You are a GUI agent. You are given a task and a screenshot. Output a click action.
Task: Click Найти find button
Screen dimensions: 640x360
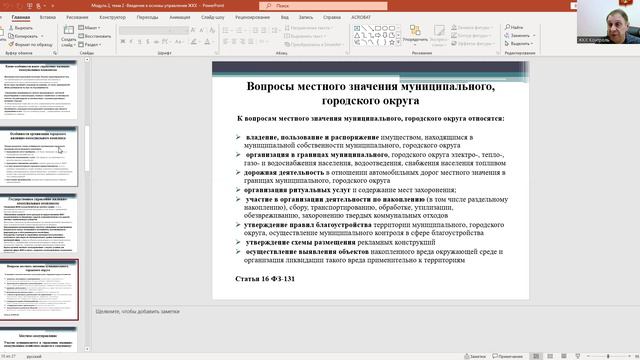pos(514,27)
